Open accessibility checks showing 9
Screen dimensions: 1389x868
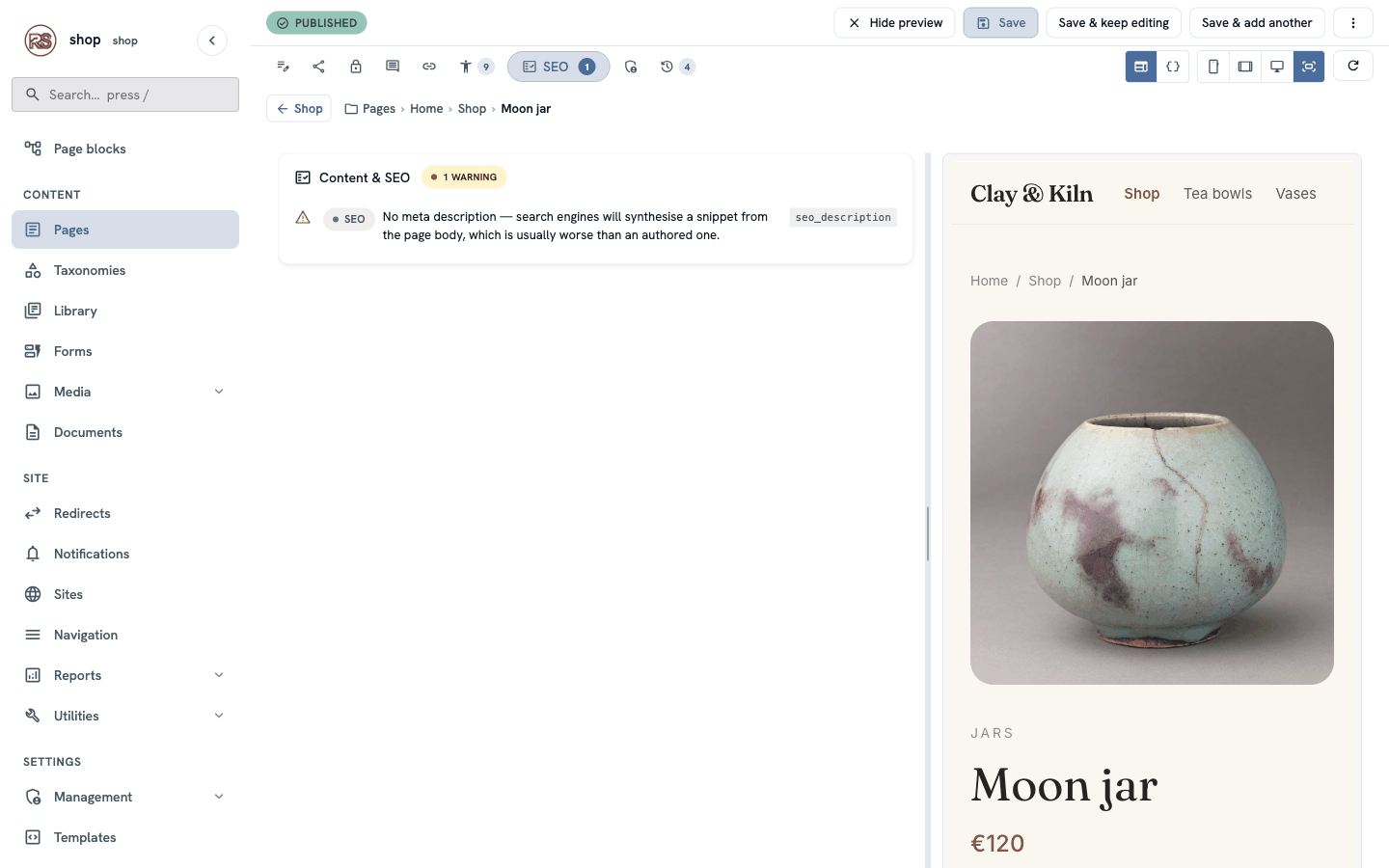(476, 67)
